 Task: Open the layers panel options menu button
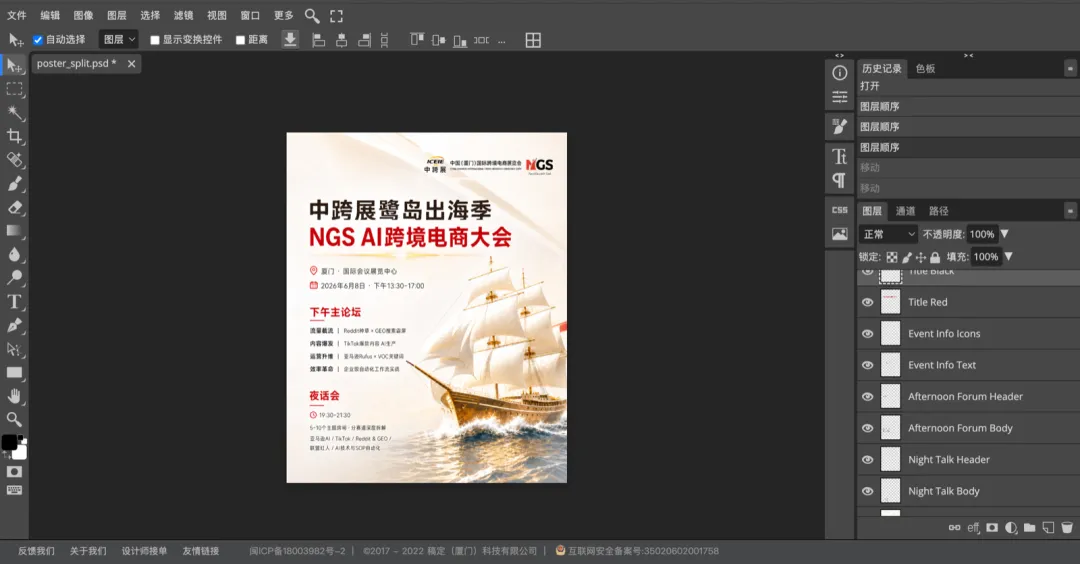(x=1070, y=211)
